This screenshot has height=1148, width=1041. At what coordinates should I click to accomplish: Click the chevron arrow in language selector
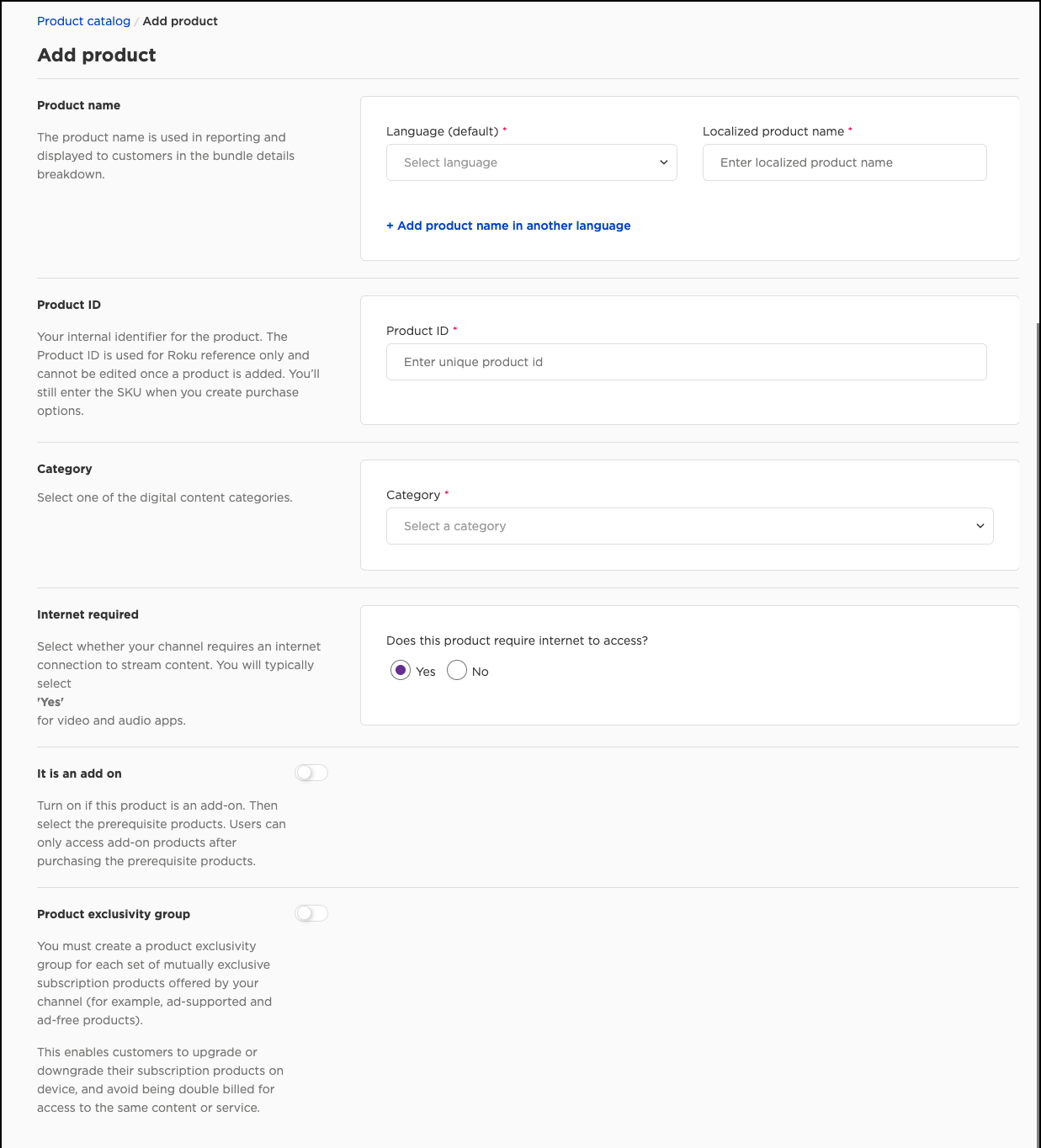click(663, 162)
